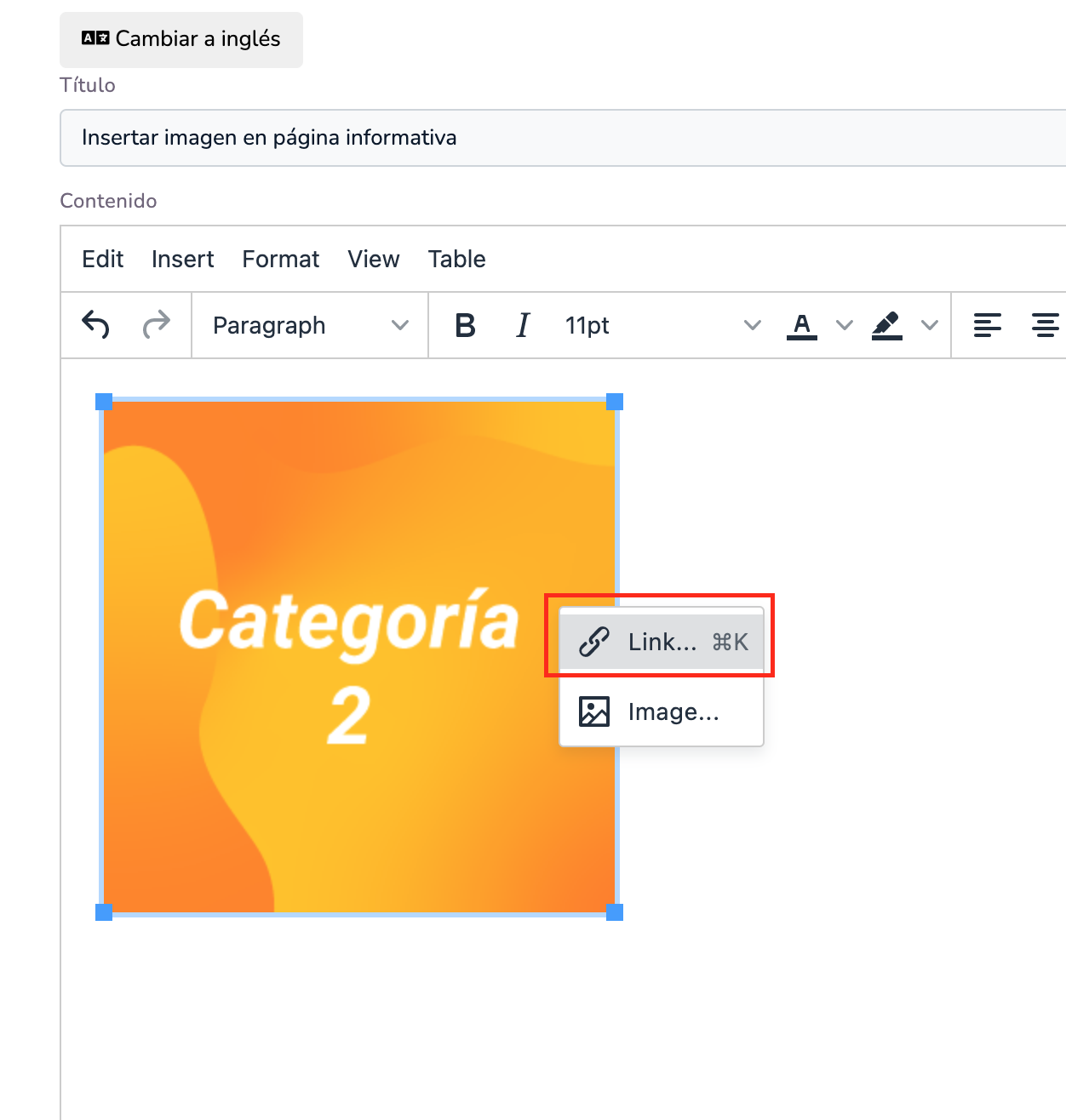This screenshot has height=1120, width=1066.
Task: Toggle italic formatting
Action: (x=523, y=325)
